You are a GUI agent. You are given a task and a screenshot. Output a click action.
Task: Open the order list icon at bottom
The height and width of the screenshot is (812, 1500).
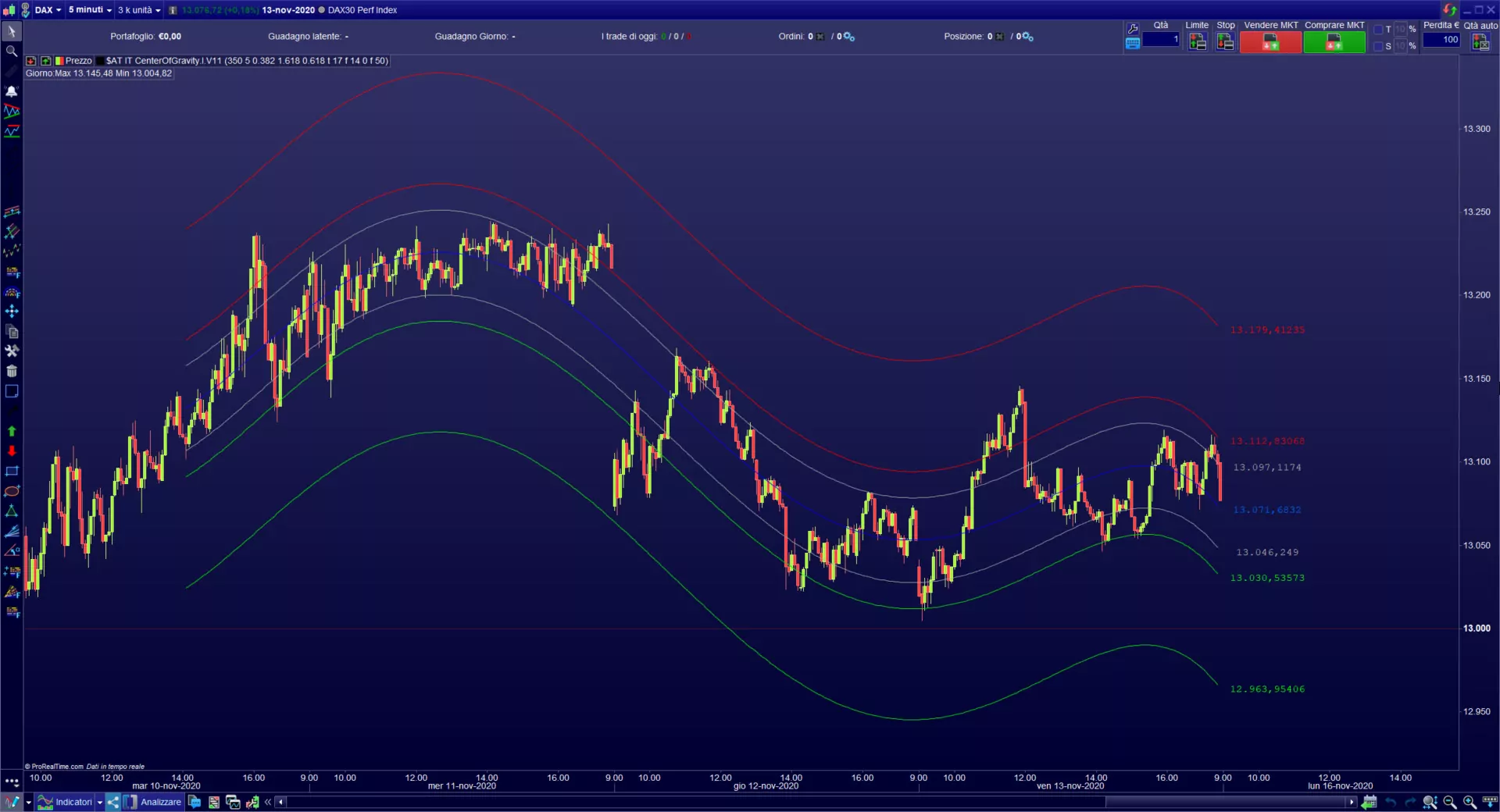(x=213, y=802)
